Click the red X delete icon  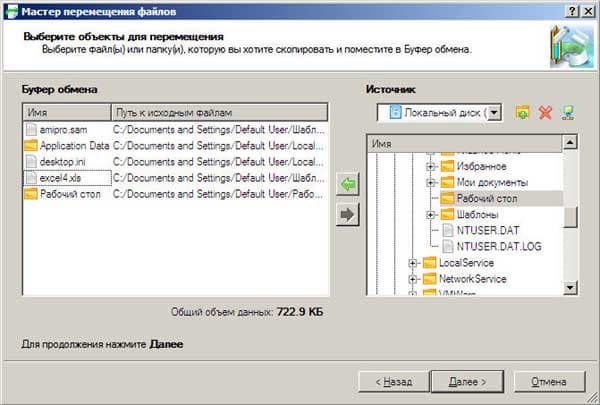point(545,113)
